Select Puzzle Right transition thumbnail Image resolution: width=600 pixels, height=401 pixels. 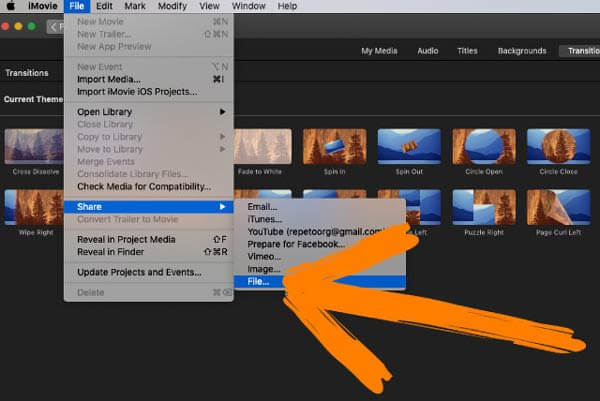[484, 207]
